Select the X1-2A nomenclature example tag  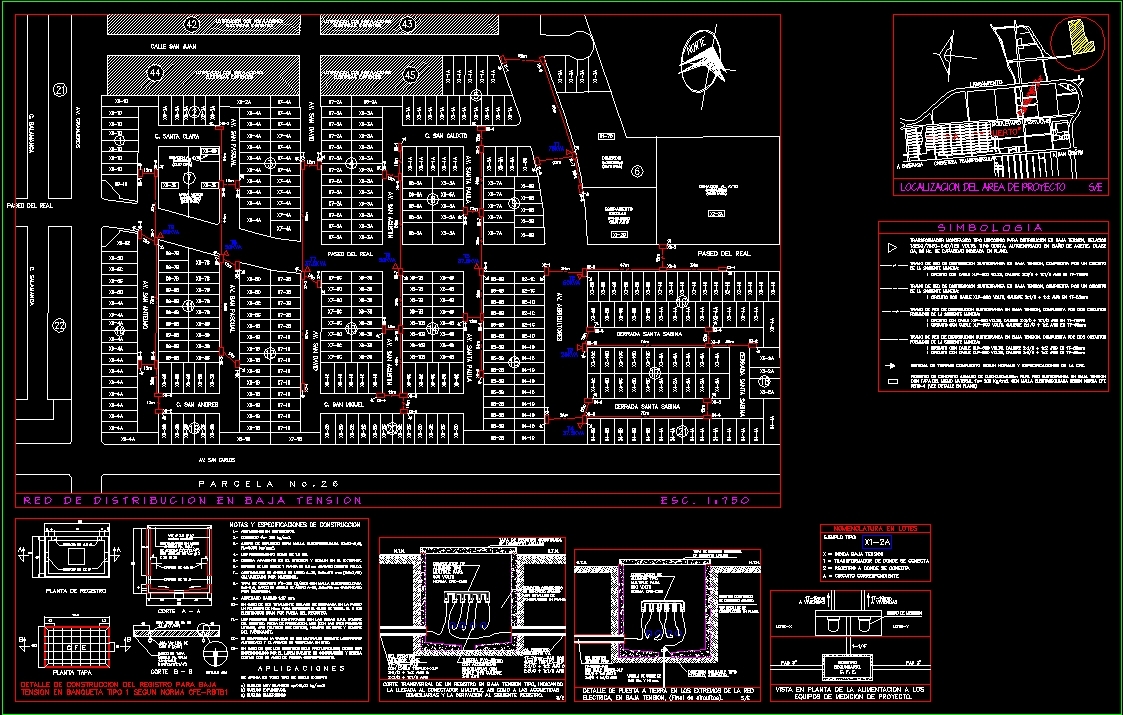(x=877, y=543)
